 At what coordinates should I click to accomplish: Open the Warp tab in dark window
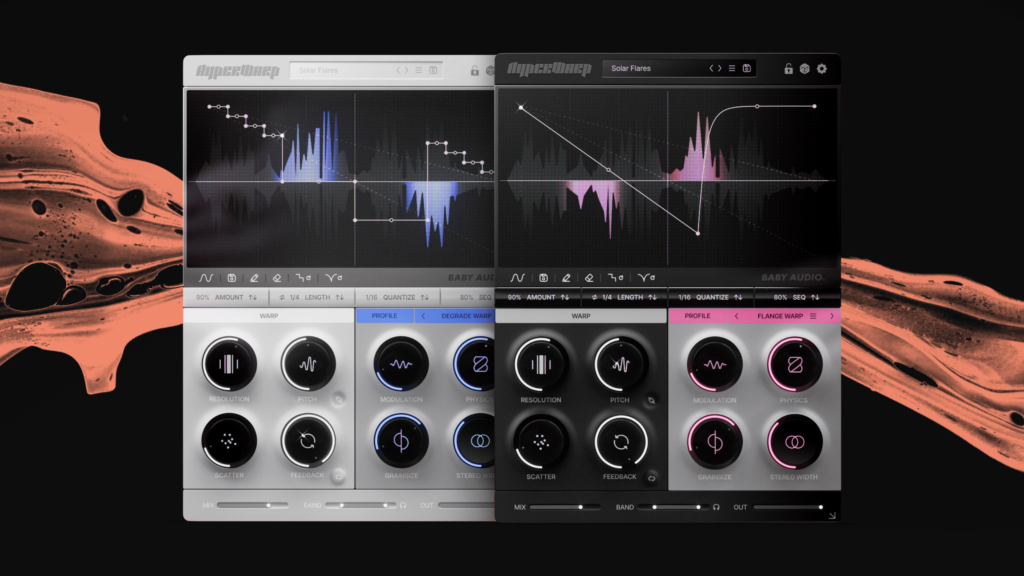click(581, 316)
